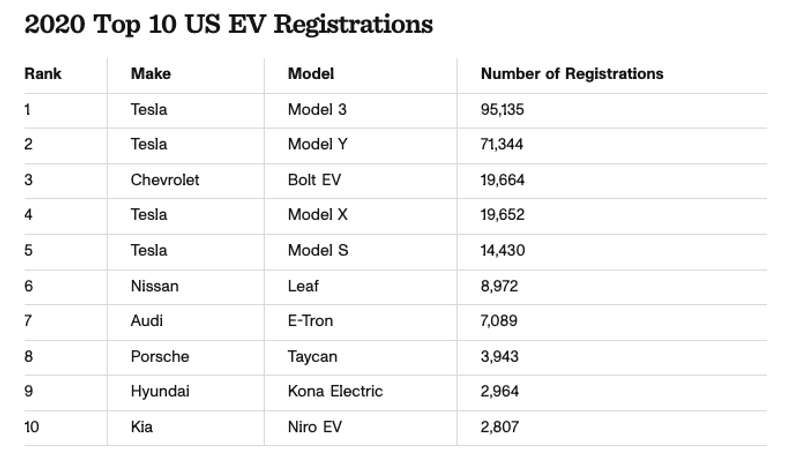Select the Bolt EV model cell
The height and width of the screenshot is (461, 800).
click(x=316, y=180)
